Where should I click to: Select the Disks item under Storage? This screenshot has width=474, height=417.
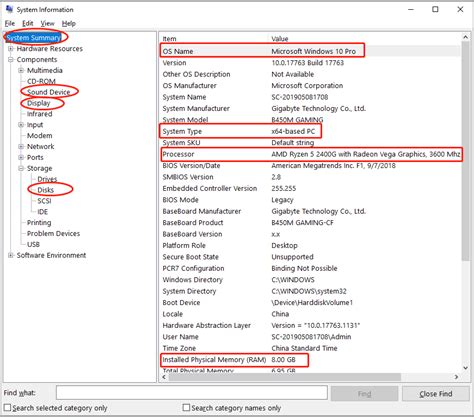tap(46, 190)
